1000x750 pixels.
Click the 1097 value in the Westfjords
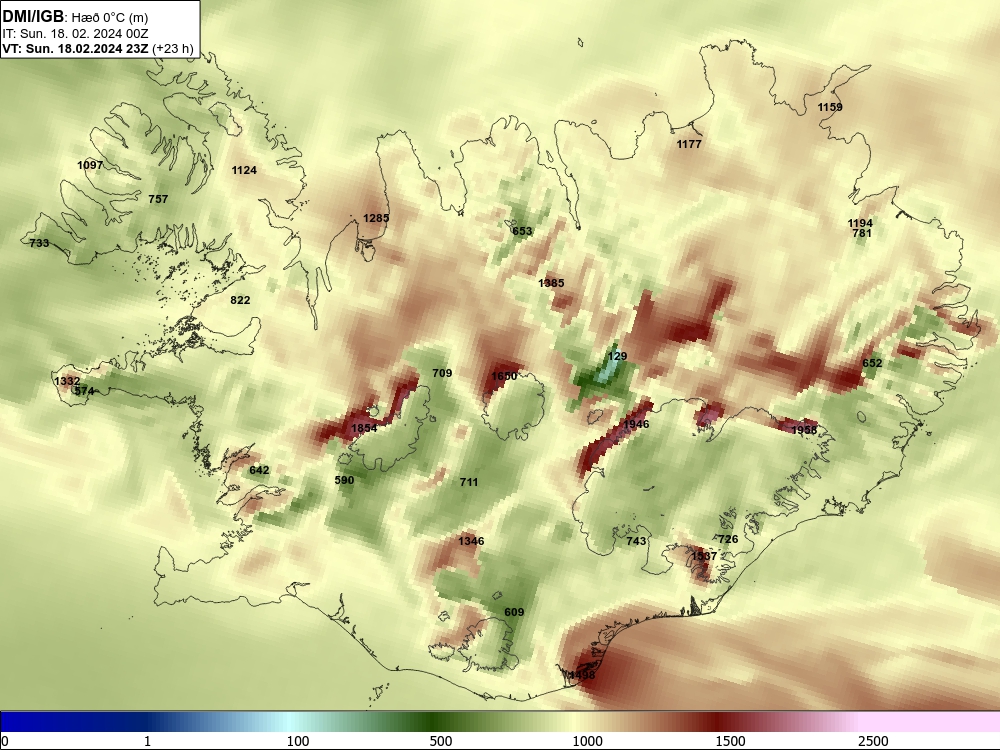coord(90,165)
